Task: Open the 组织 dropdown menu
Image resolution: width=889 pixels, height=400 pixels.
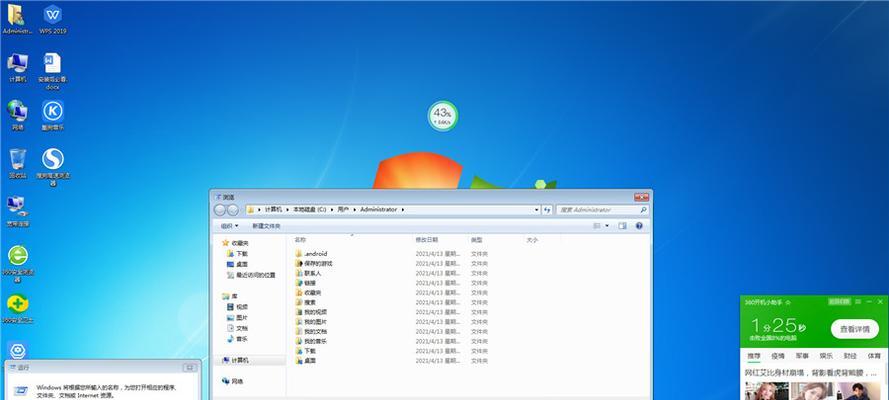Action: point(230,226)
